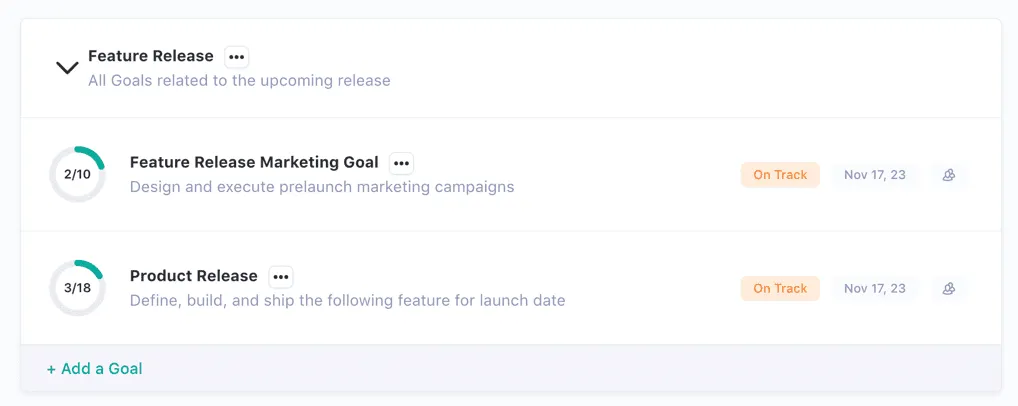
Task: Change On Track status for Marketing Goal
Action: click(x=780, y=175)
